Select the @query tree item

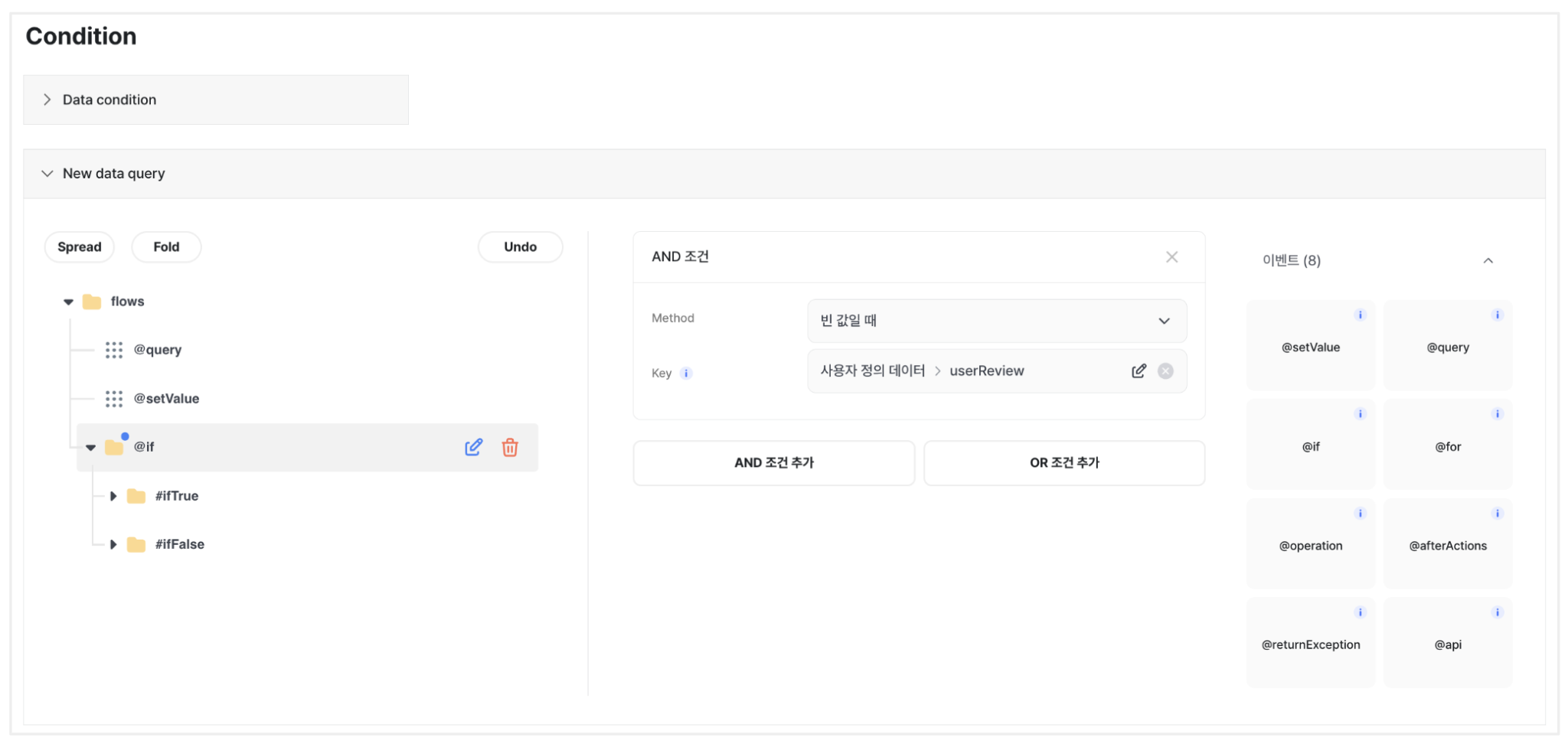pyautogui.click(x=158, y=350)
